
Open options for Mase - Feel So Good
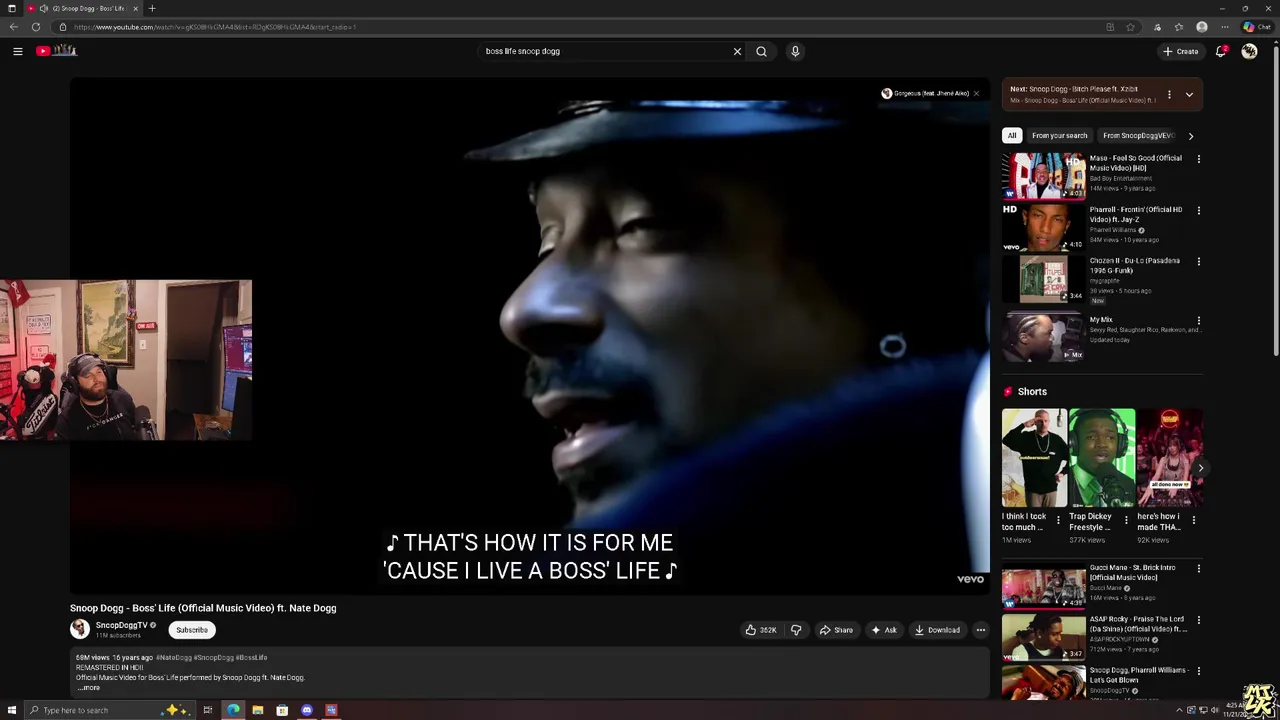1198,159
